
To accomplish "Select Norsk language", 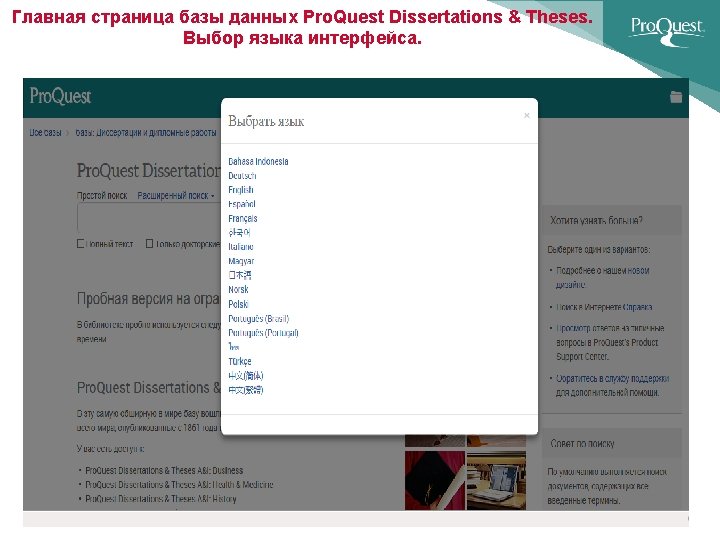I will coord(238,289).
